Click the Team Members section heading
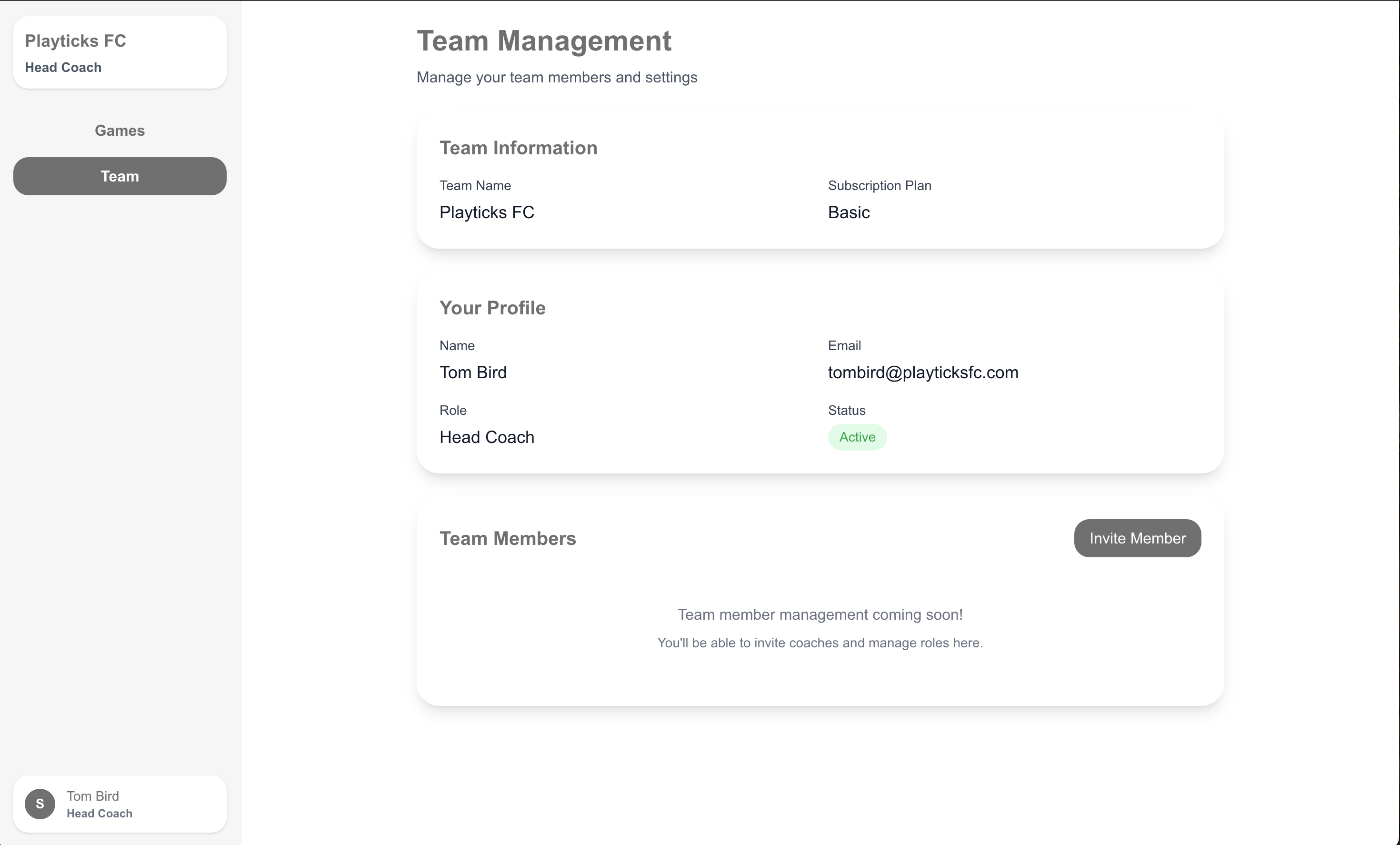 click(508, 538)
